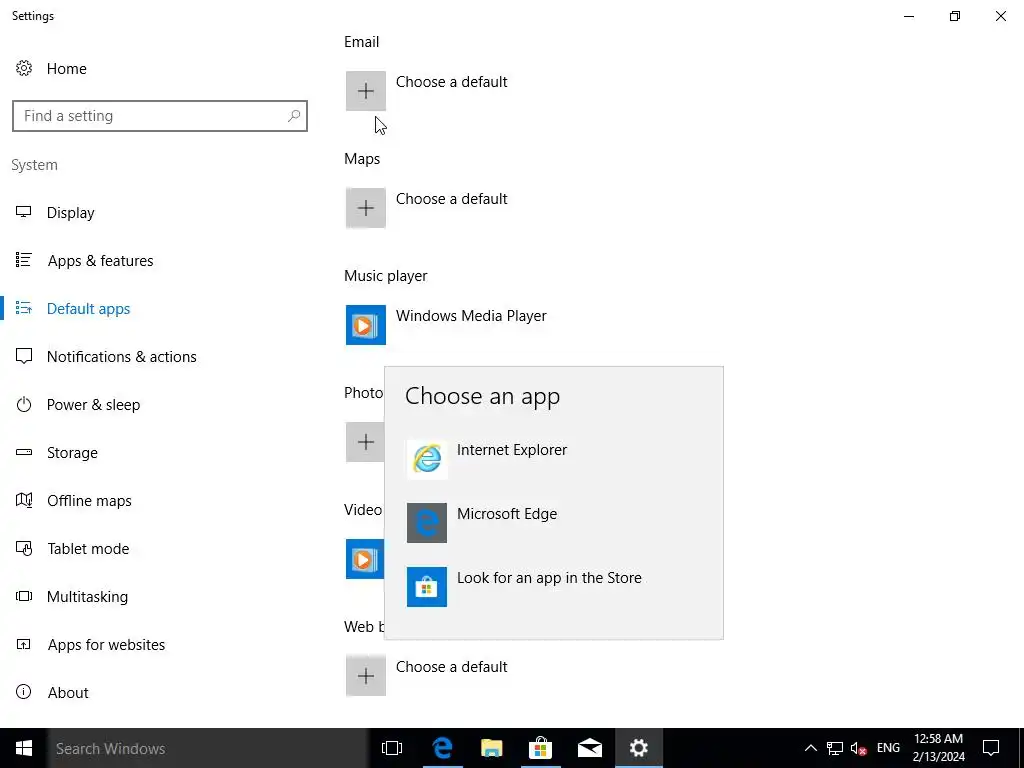The width and height of the screenshot is (1024, 768).
Task: Click Windows Media Player icon under Music player
Action: point(366,325)
